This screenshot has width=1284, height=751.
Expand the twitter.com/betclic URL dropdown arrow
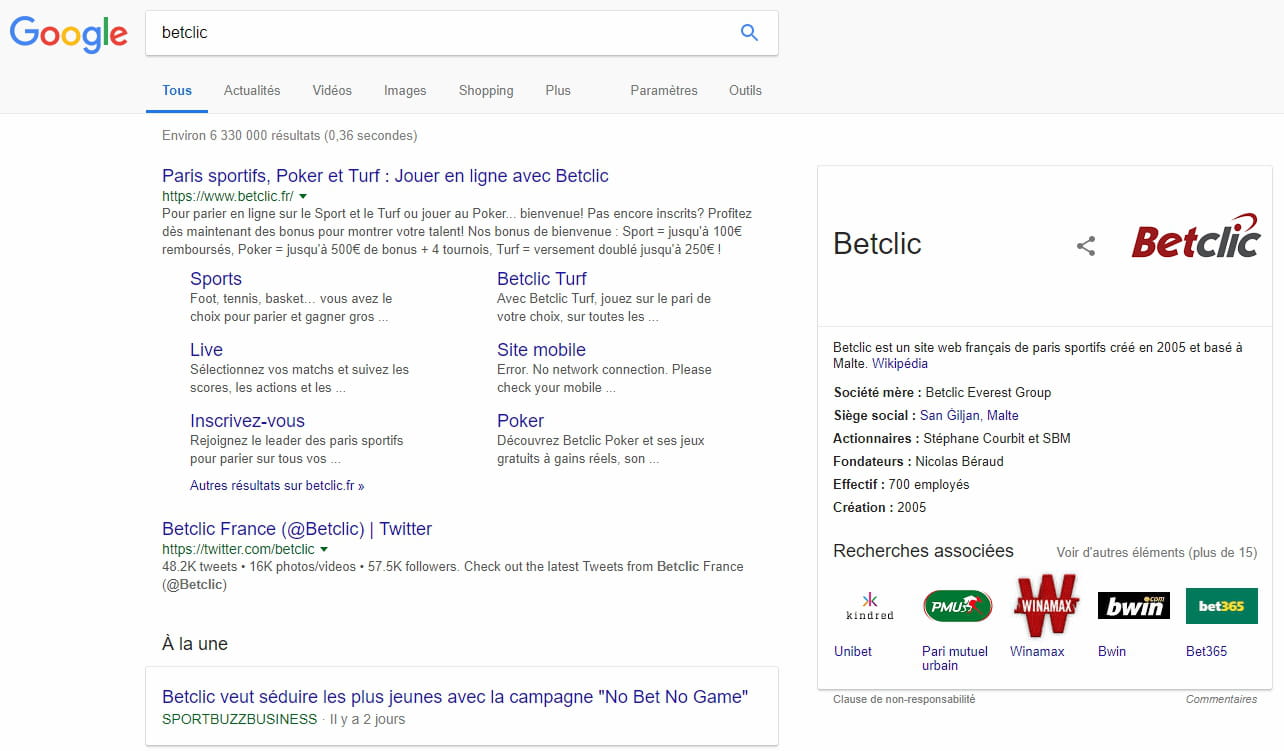tap(324, 550)
